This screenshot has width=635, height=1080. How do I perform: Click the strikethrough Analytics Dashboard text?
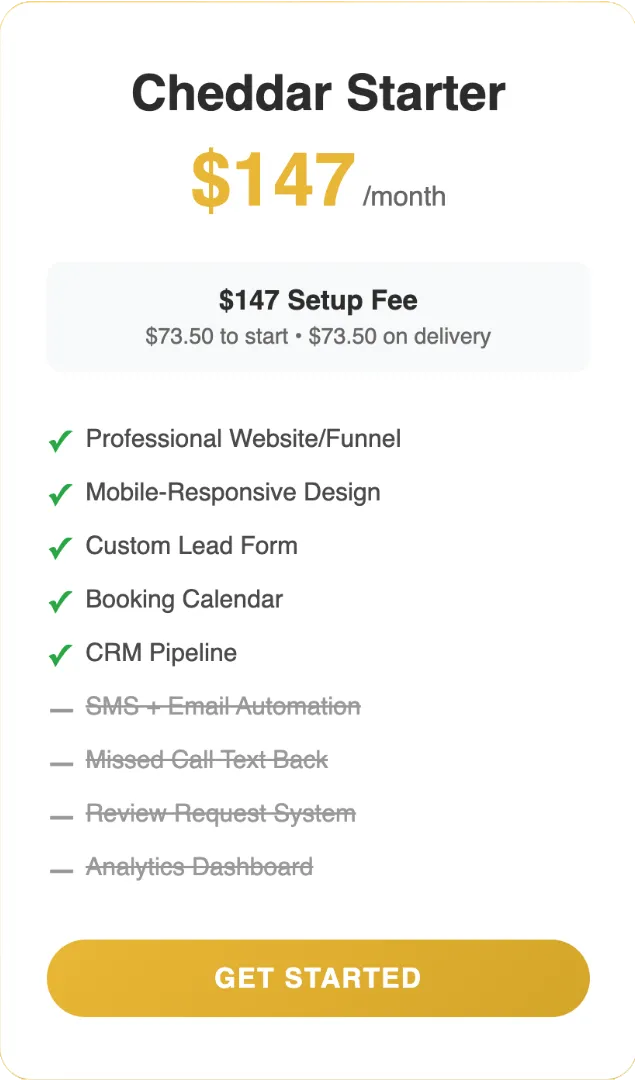(x=200, y=867)
